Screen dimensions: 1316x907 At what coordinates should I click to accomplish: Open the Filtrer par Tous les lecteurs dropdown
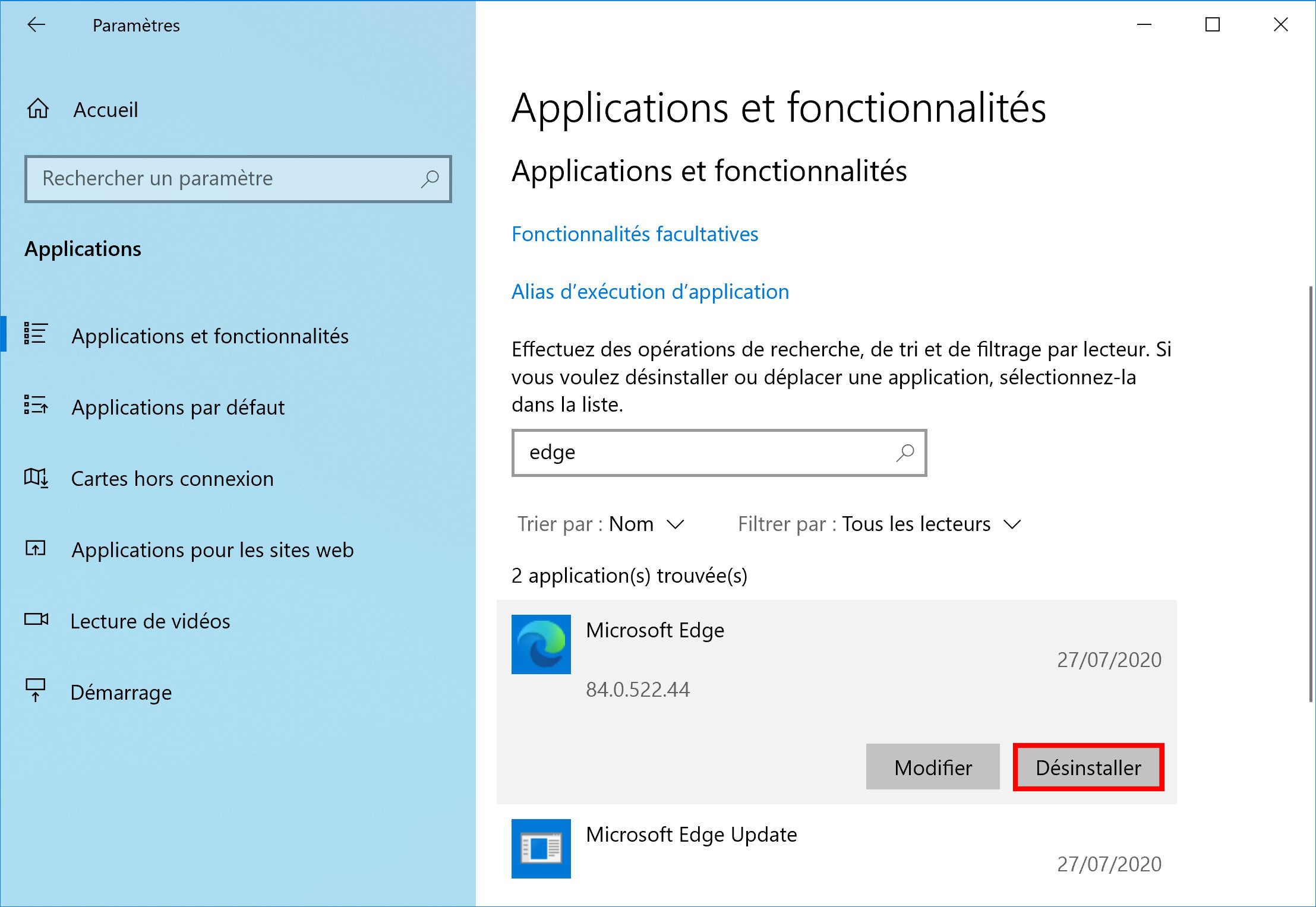pyautogui.click(x=879, y=524)
